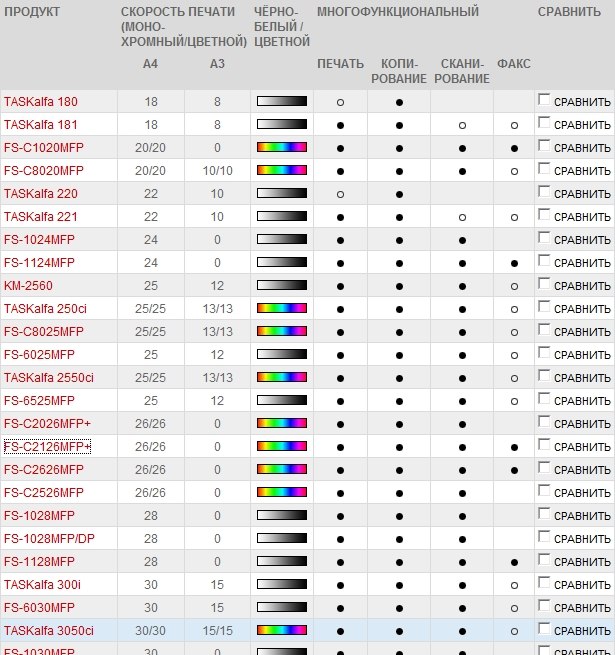Check СРАВНИТЬ box for FS-C8020MFP
The height and width of the screenshot is (655, 615).
pos(544,168)
